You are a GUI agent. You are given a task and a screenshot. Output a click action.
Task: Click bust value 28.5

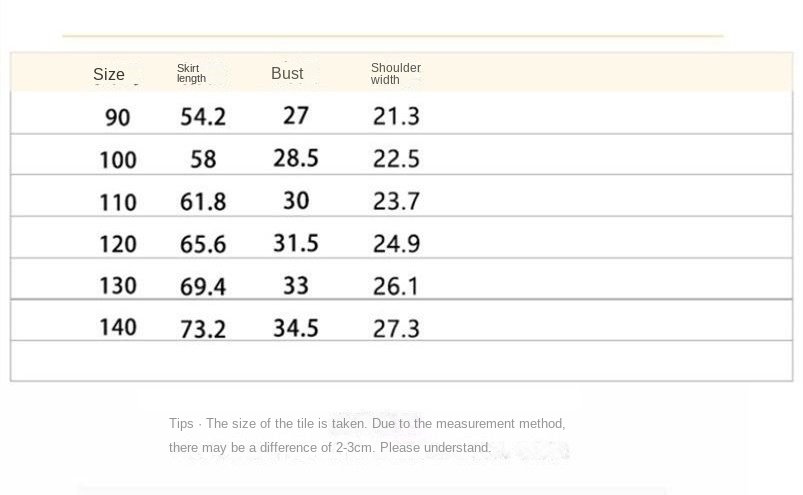[x=296, y=158]
